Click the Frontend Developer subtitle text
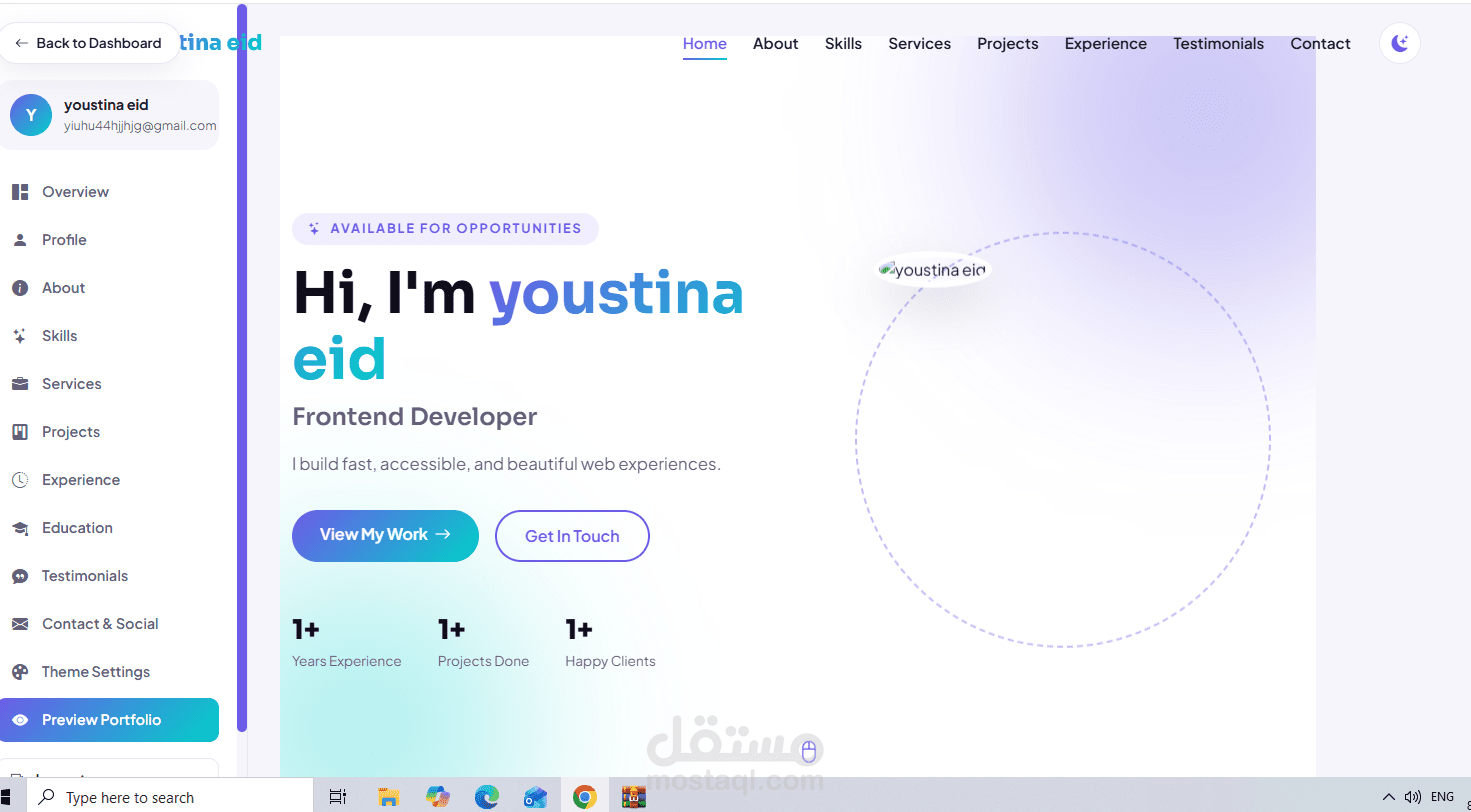The width and height of the screenshot is (1471, 812). [x=415, y=417]
